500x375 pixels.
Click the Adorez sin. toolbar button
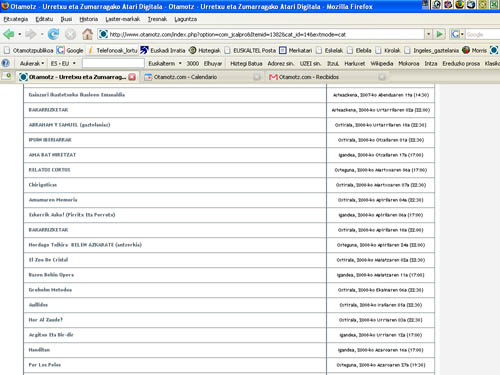[281, 63]
